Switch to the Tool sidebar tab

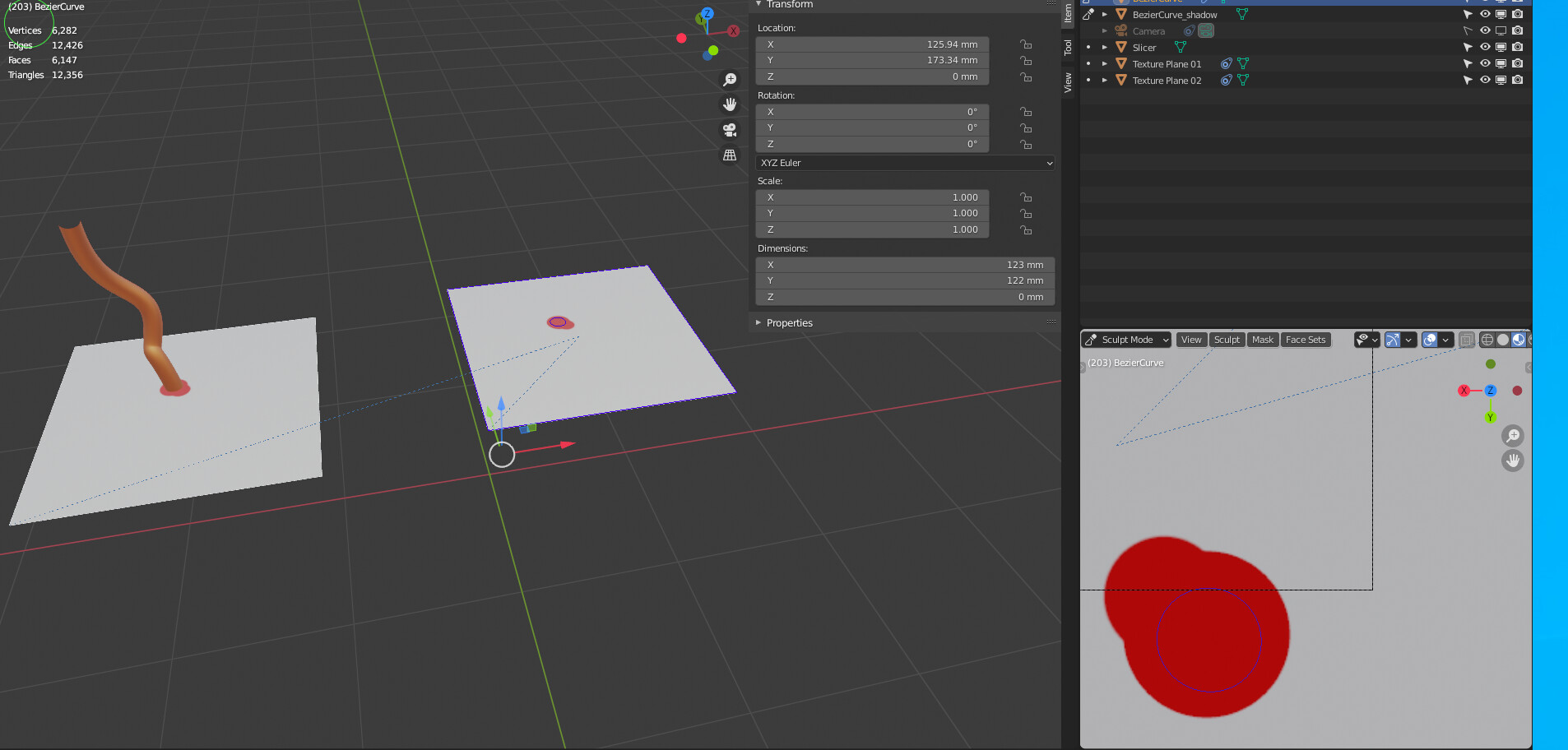pos(1068,48)
